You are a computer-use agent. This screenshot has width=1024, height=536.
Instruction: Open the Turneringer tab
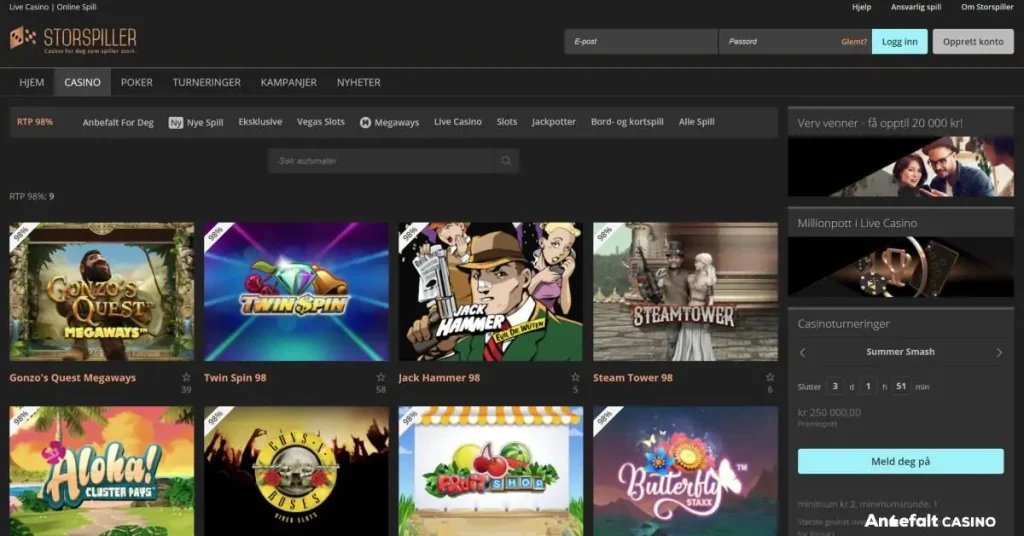tap(206, 82)
